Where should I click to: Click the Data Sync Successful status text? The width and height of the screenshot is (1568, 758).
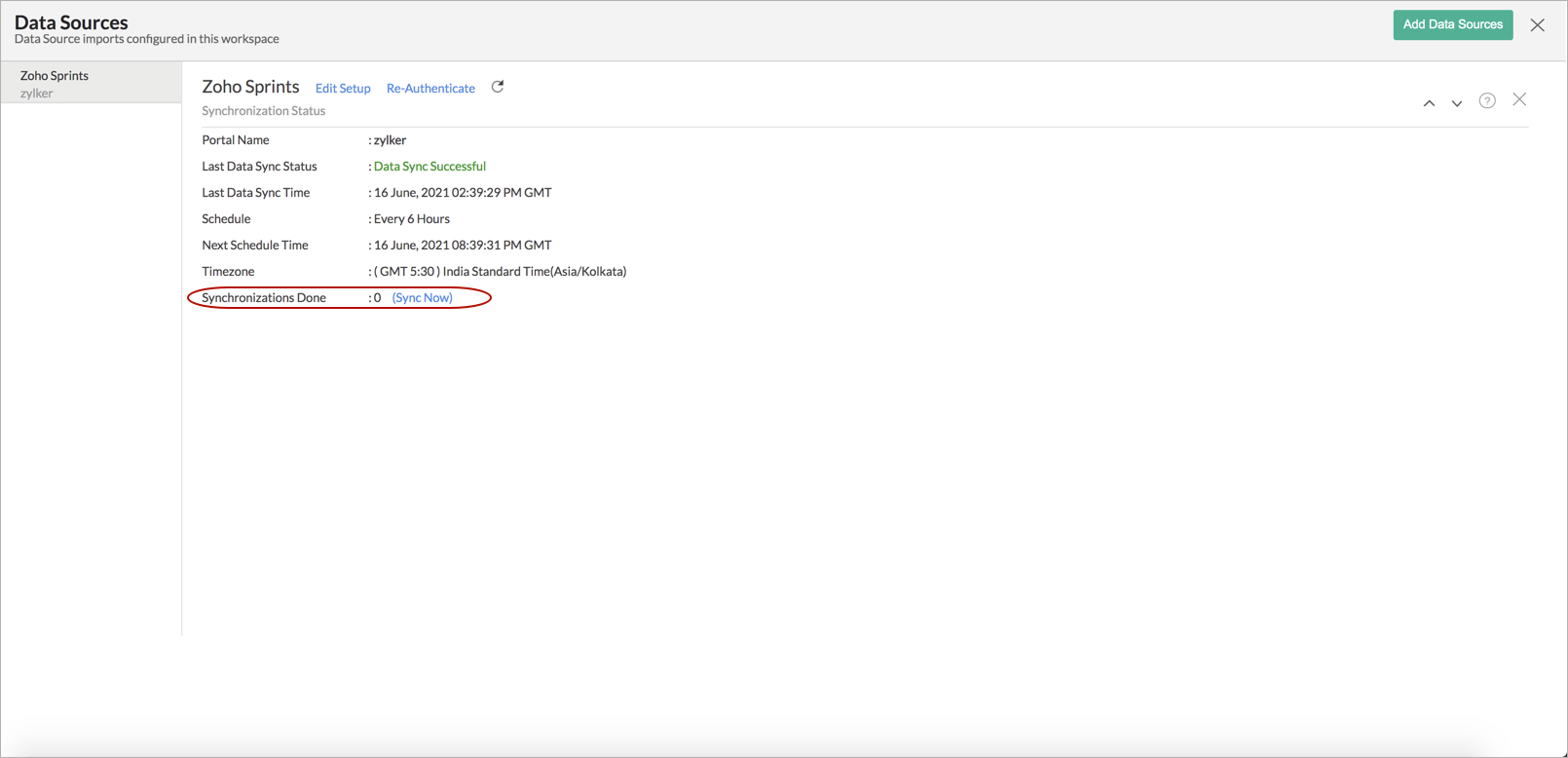pos(429,166)
